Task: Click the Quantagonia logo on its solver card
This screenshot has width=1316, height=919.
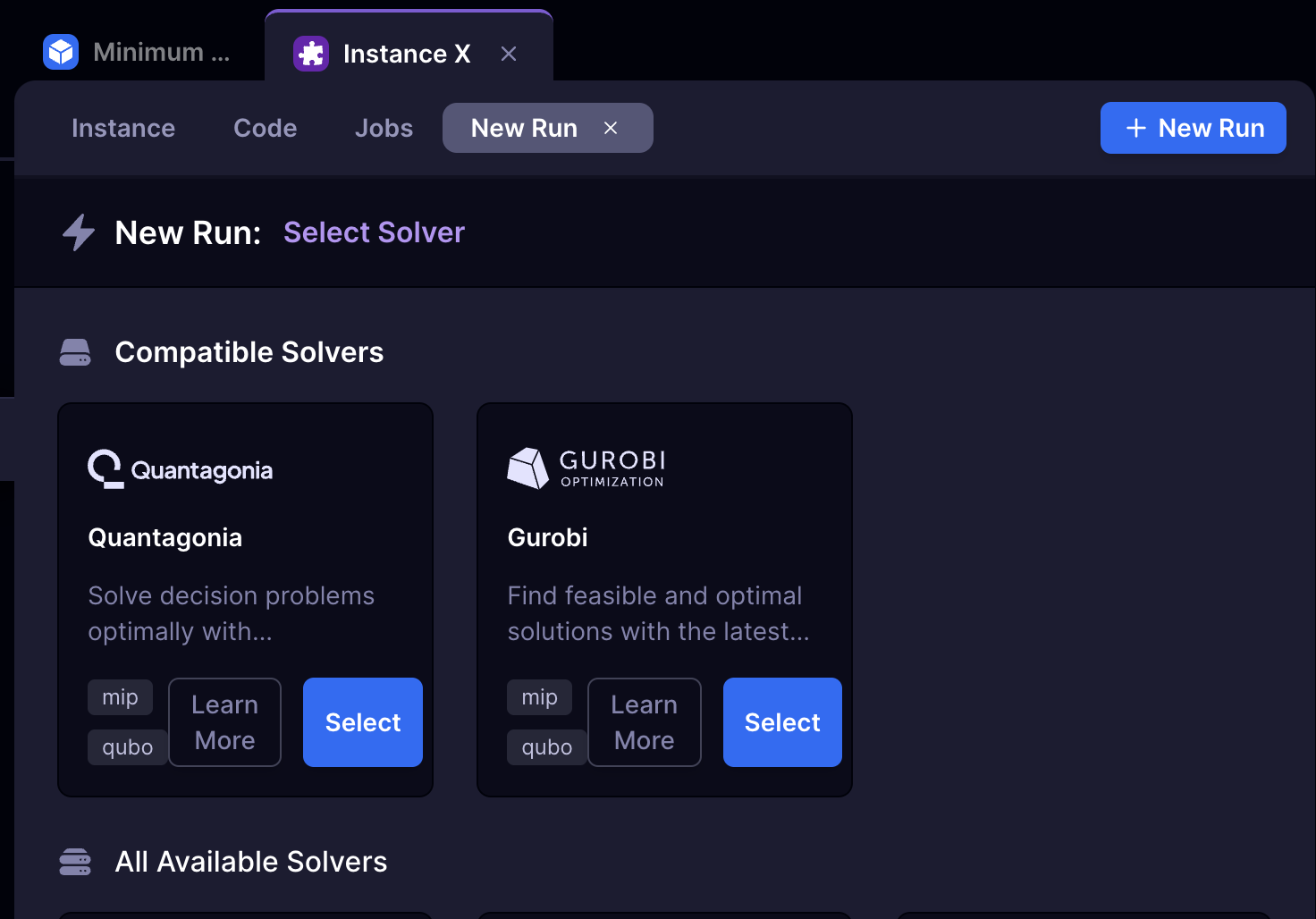Action: coord(179,469)
